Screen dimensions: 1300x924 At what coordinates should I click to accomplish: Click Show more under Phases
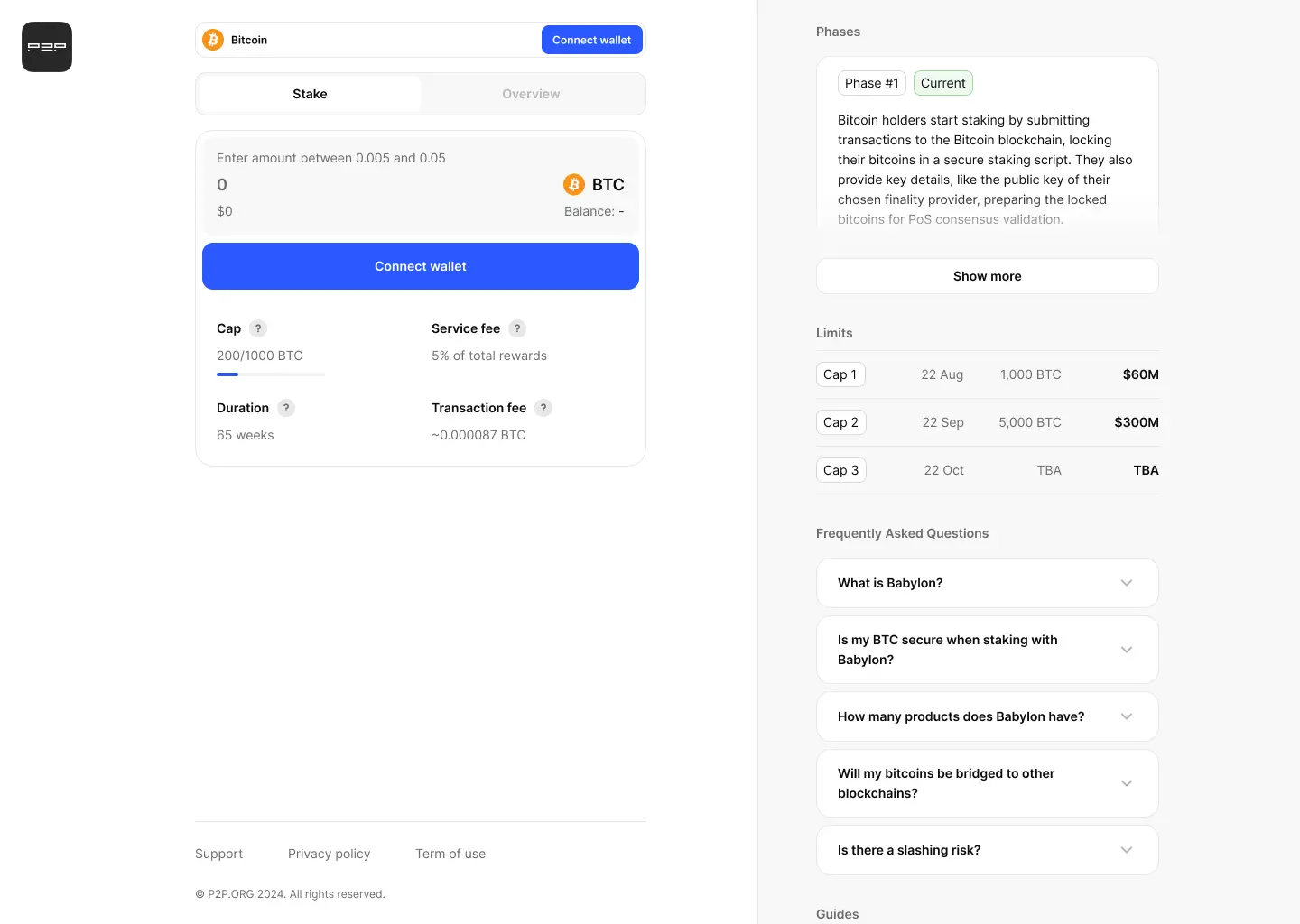coord(988,276)
